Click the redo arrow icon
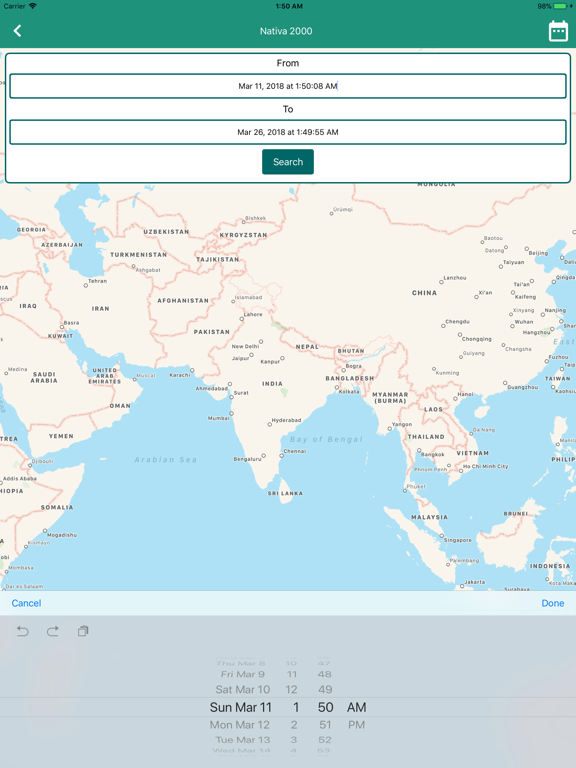The width and height of the screenshot is (576, 768). (x=53, y=631)
